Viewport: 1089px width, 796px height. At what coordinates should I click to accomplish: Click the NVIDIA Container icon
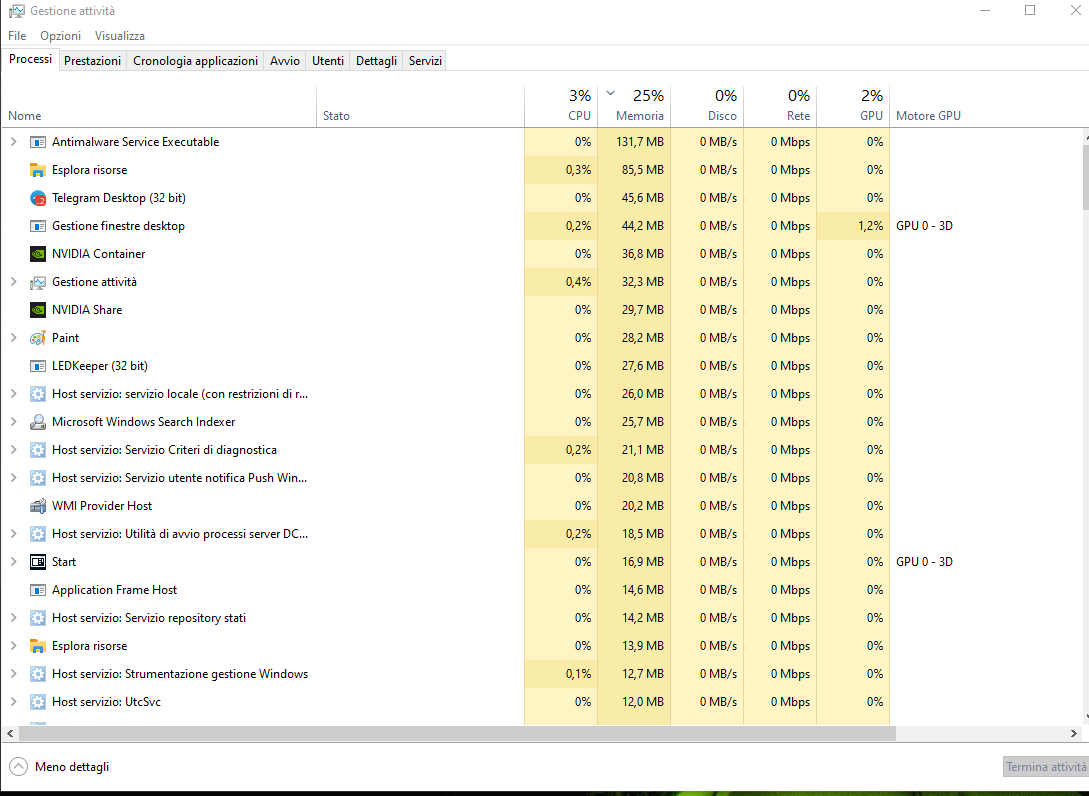coord(38,254)
